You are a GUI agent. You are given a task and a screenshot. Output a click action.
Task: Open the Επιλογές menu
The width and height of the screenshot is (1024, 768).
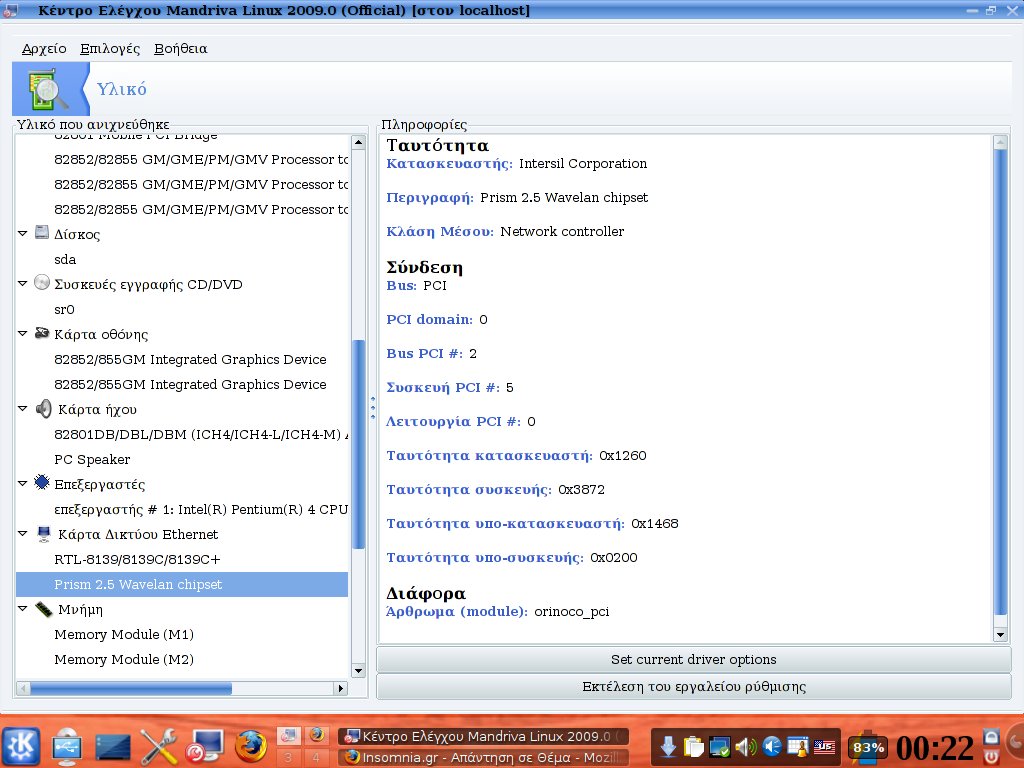pos(110,49)
